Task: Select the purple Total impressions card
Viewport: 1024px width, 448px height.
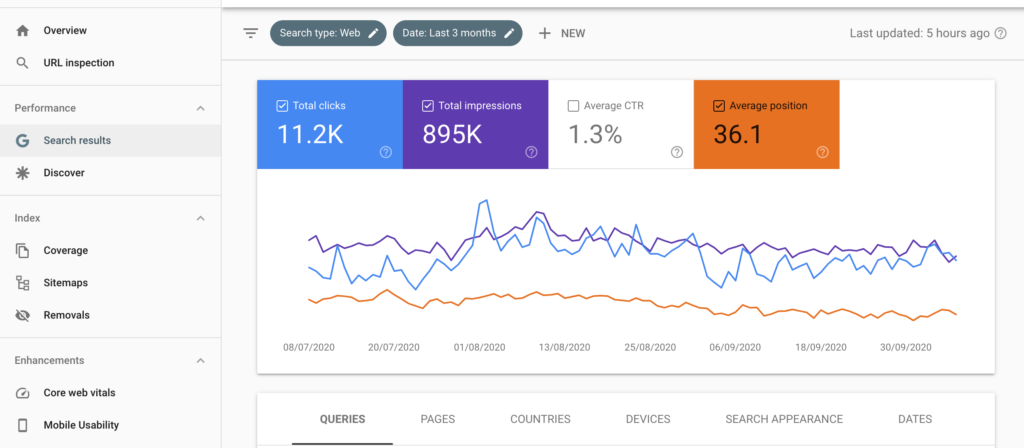Action: tap(475, 125)
